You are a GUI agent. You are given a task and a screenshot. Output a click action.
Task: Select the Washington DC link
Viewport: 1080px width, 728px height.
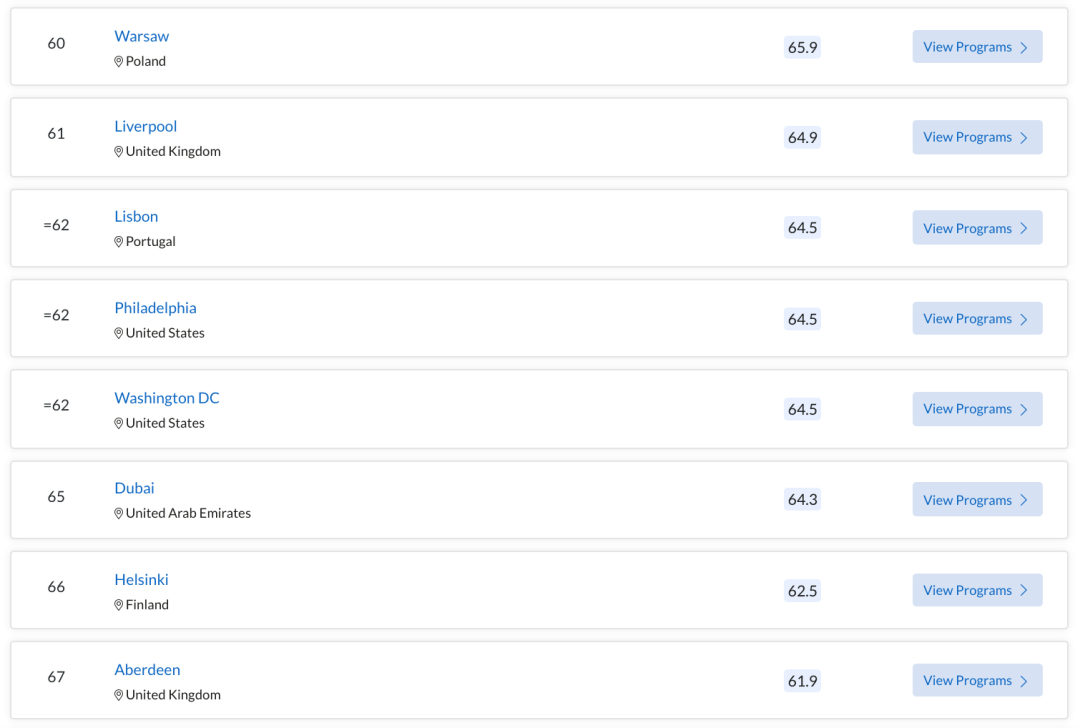click(167, 398)
